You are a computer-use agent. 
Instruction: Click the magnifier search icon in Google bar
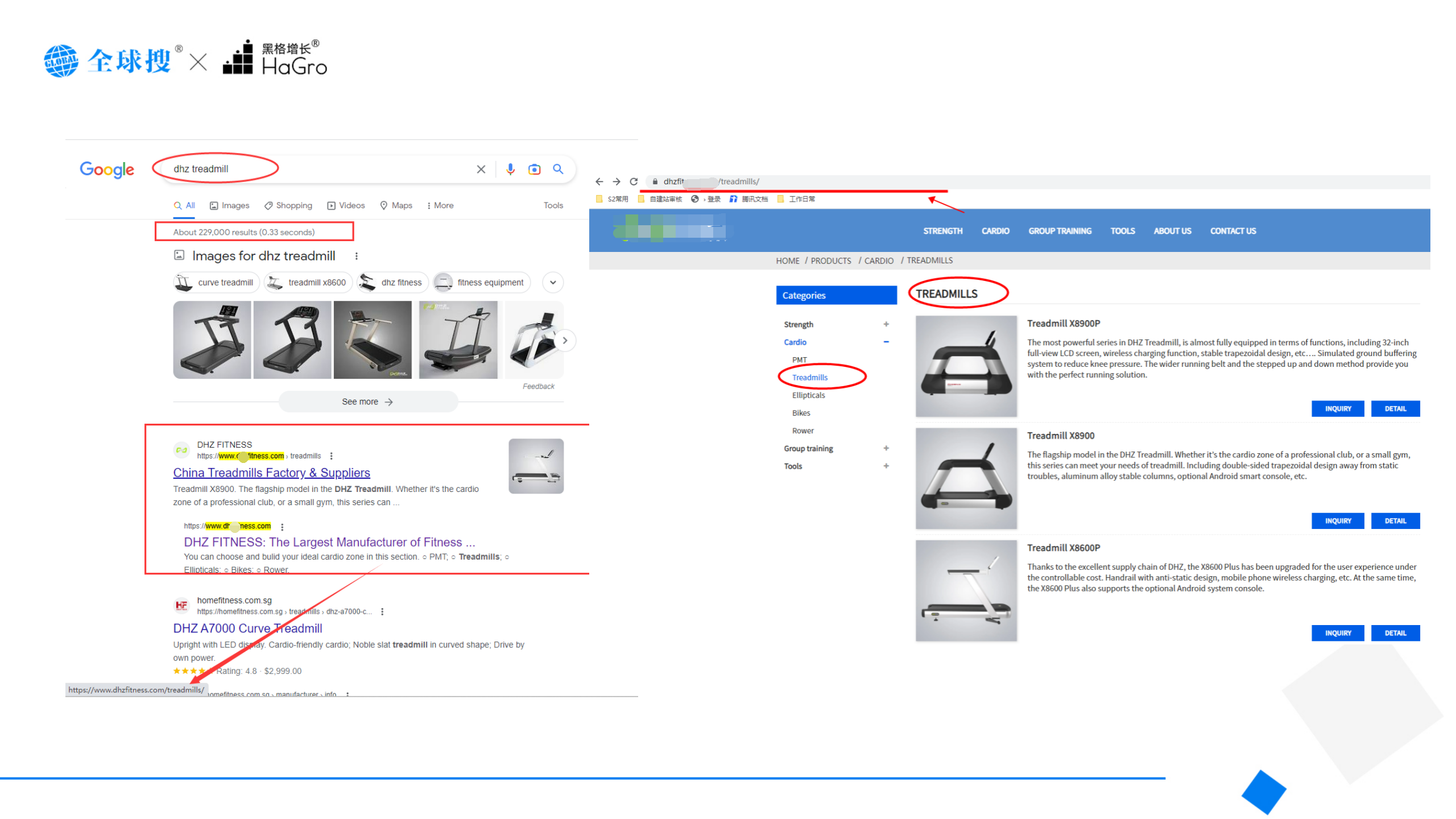[x=557, y=169]
